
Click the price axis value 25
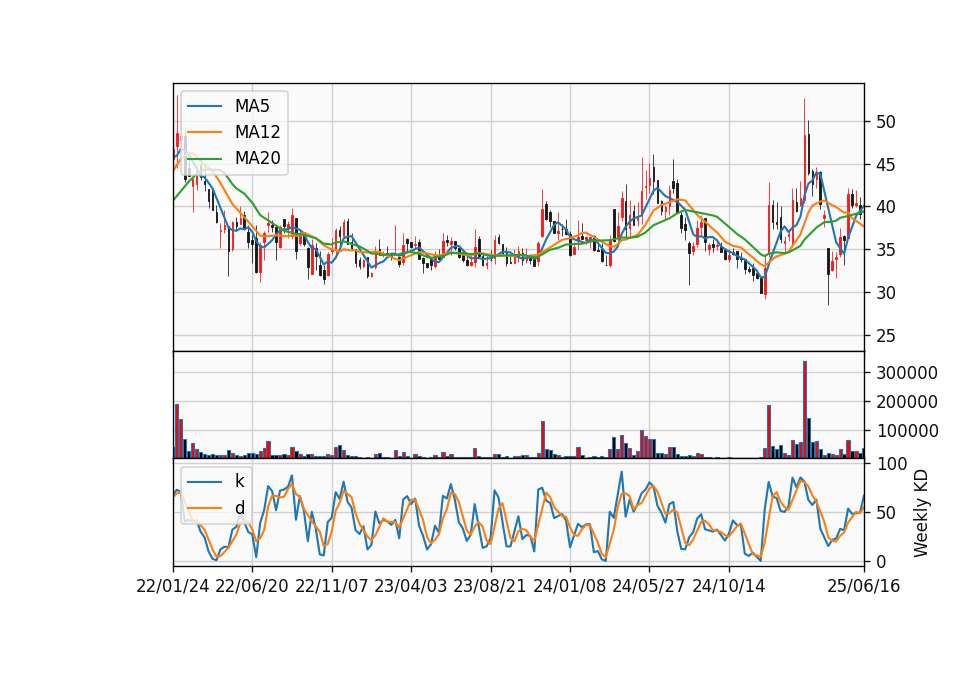click(x=886, y=336)
